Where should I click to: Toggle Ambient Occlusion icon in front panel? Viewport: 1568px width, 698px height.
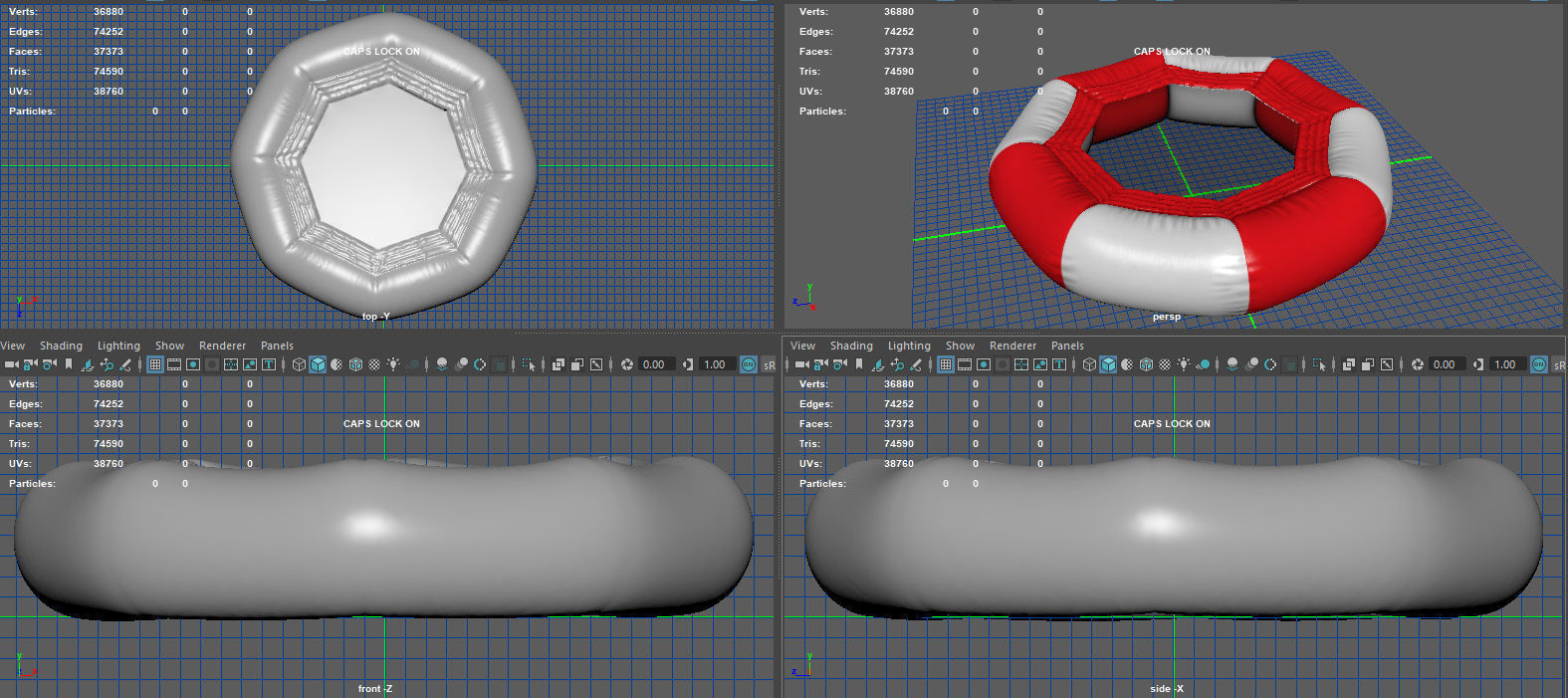441,364
